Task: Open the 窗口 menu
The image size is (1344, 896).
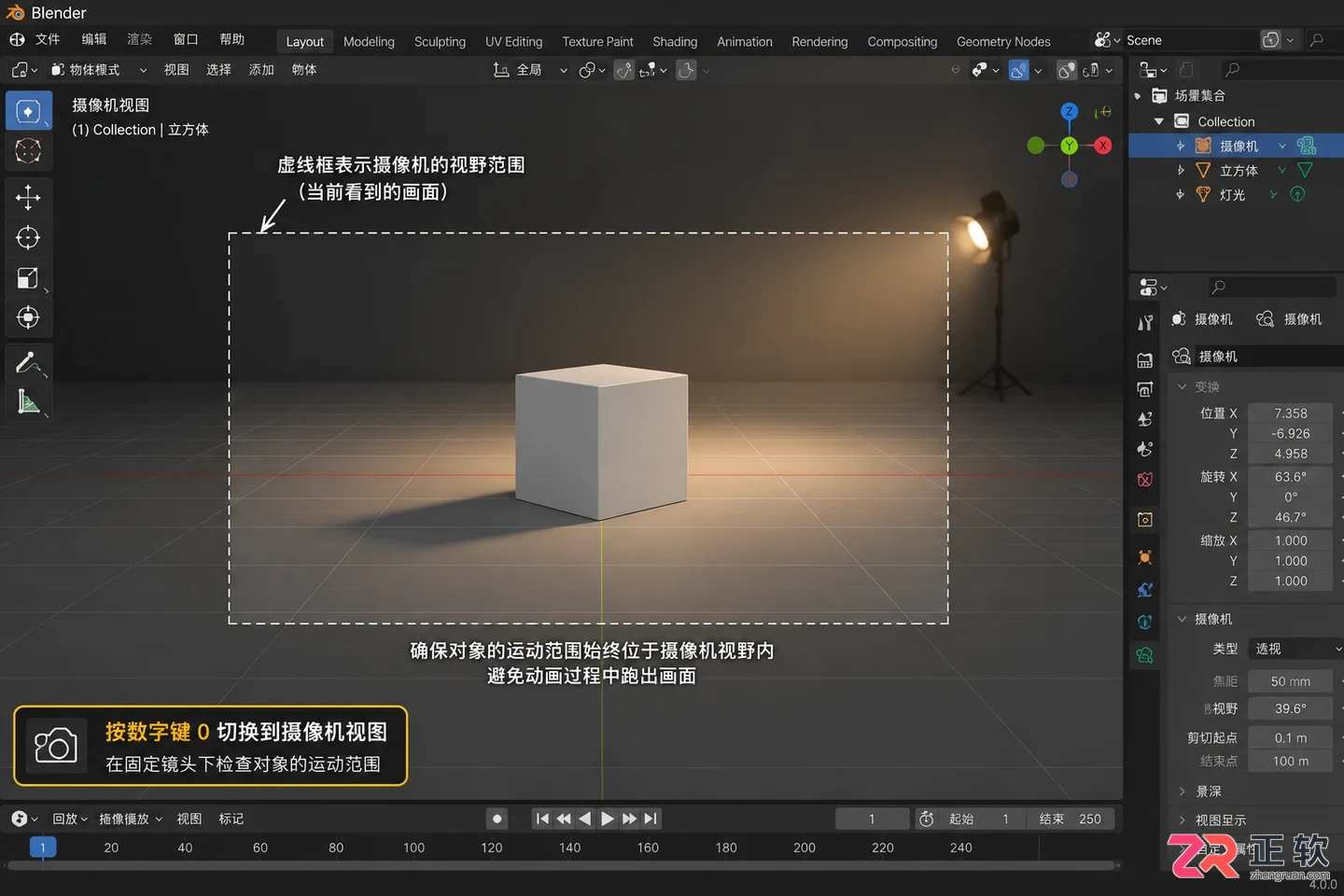Action: tap(186, 39)
